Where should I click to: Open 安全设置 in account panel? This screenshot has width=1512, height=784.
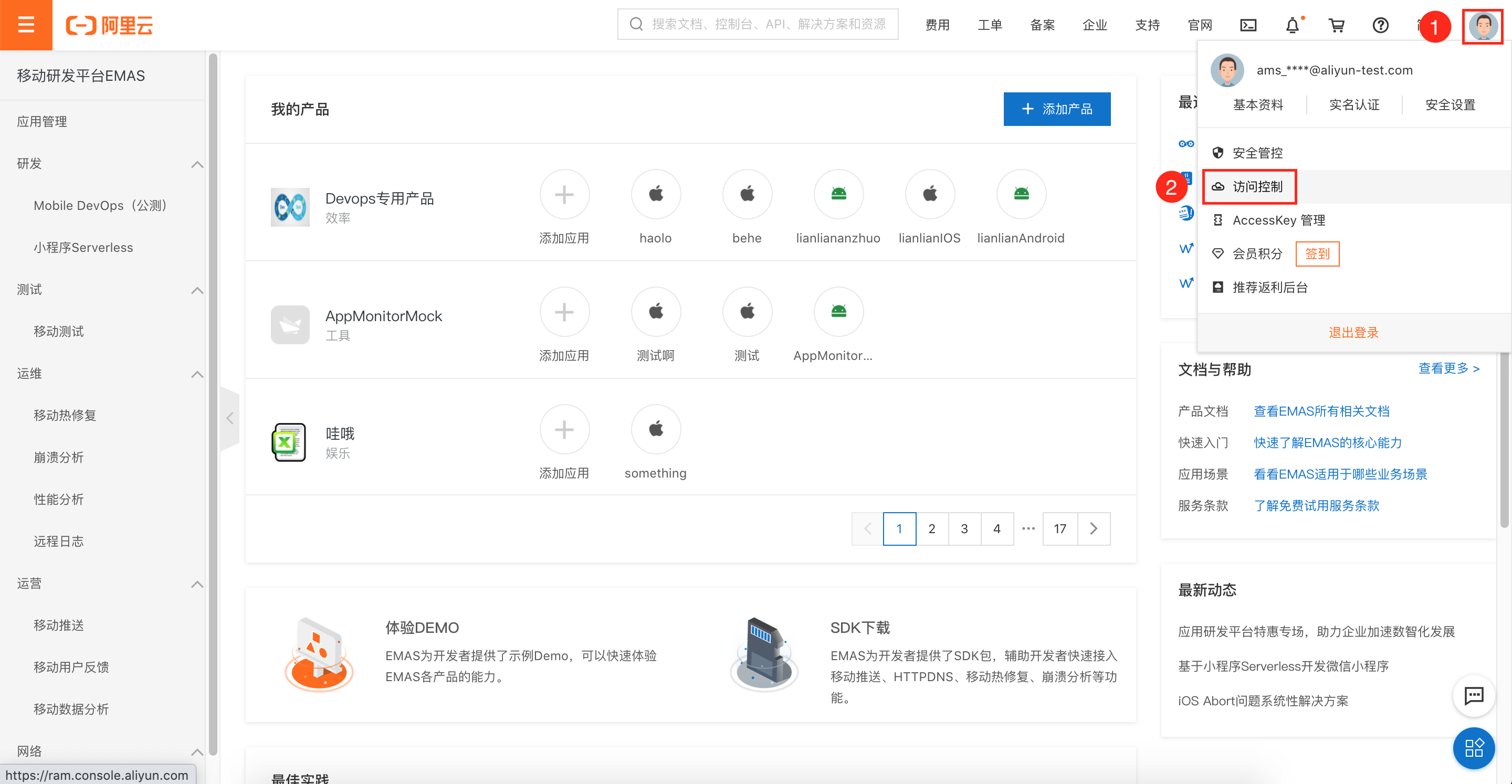pyautogui.click(x=1451, y=105)
